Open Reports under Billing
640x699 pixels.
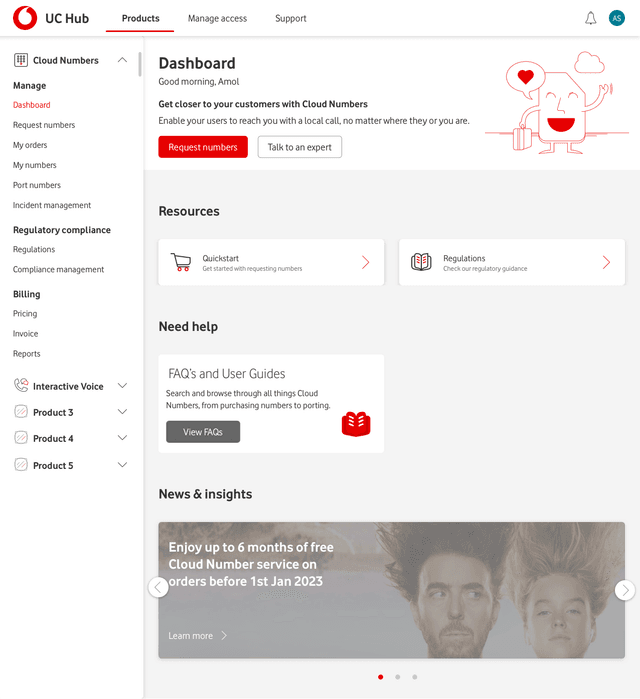pos(27,354)
